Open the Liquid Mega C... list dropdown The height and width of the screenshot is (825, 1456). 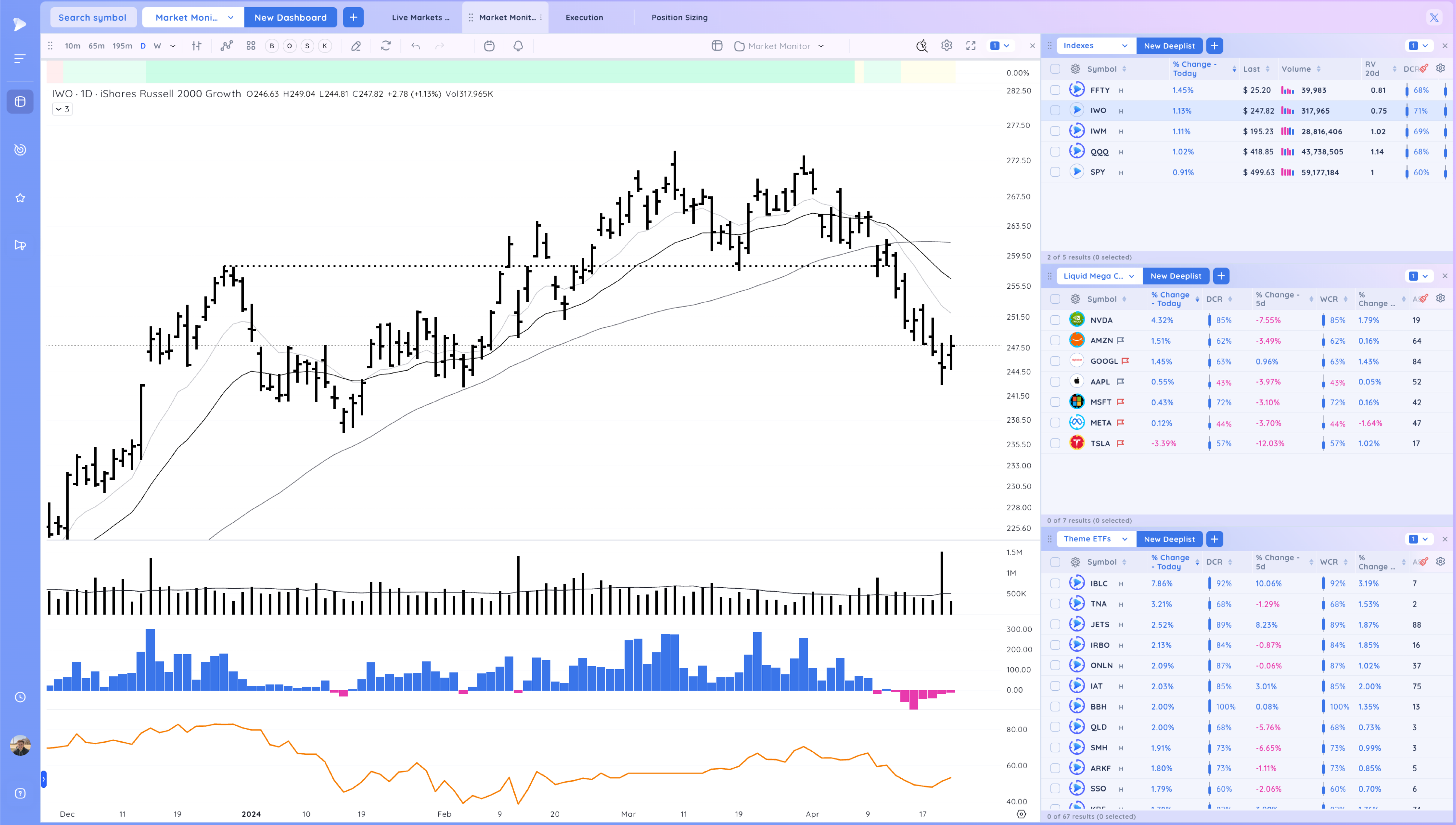(x=1099, y=276)
